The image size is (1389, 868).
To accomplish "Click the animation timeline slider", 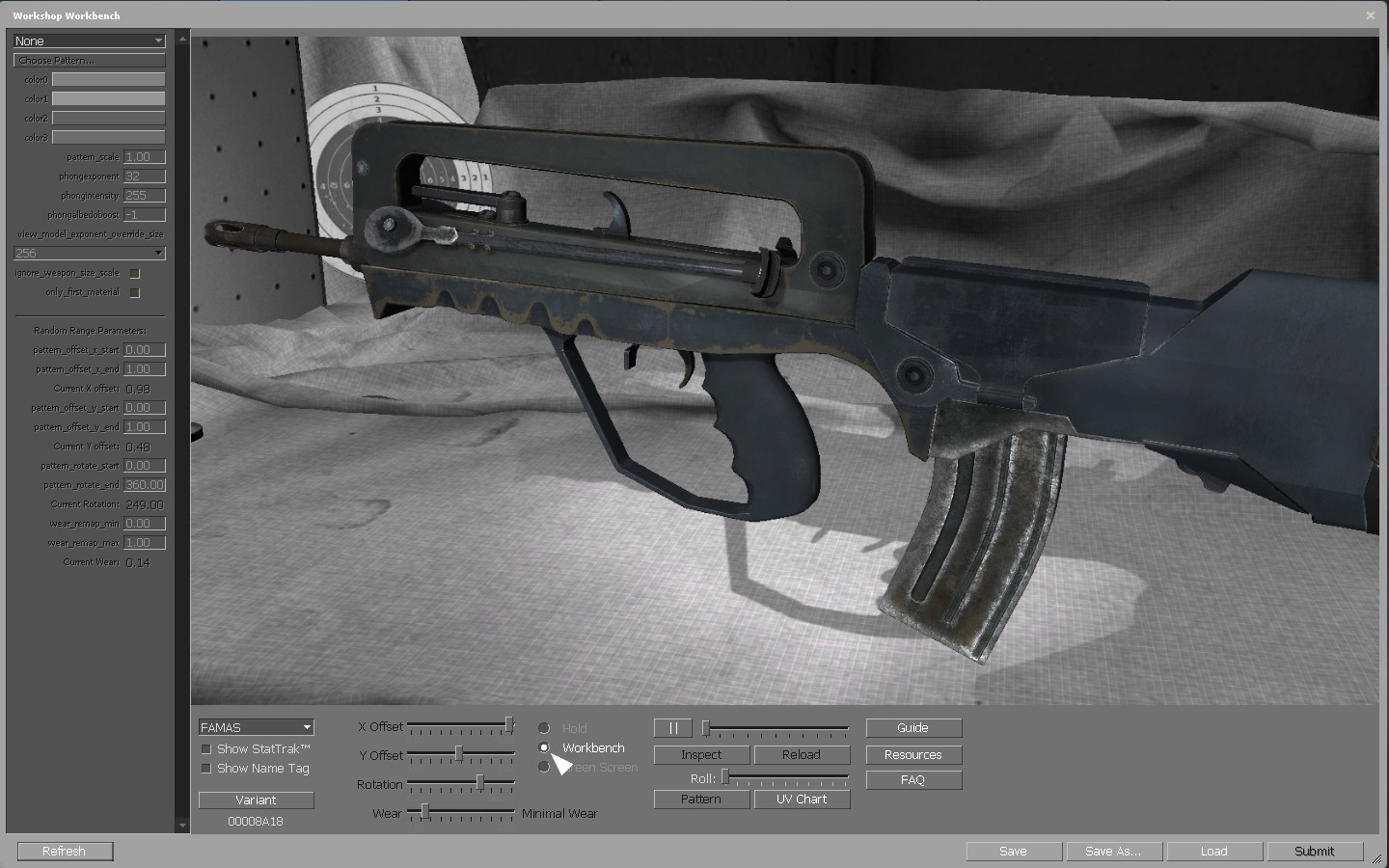I will click(x=776, y=728).
